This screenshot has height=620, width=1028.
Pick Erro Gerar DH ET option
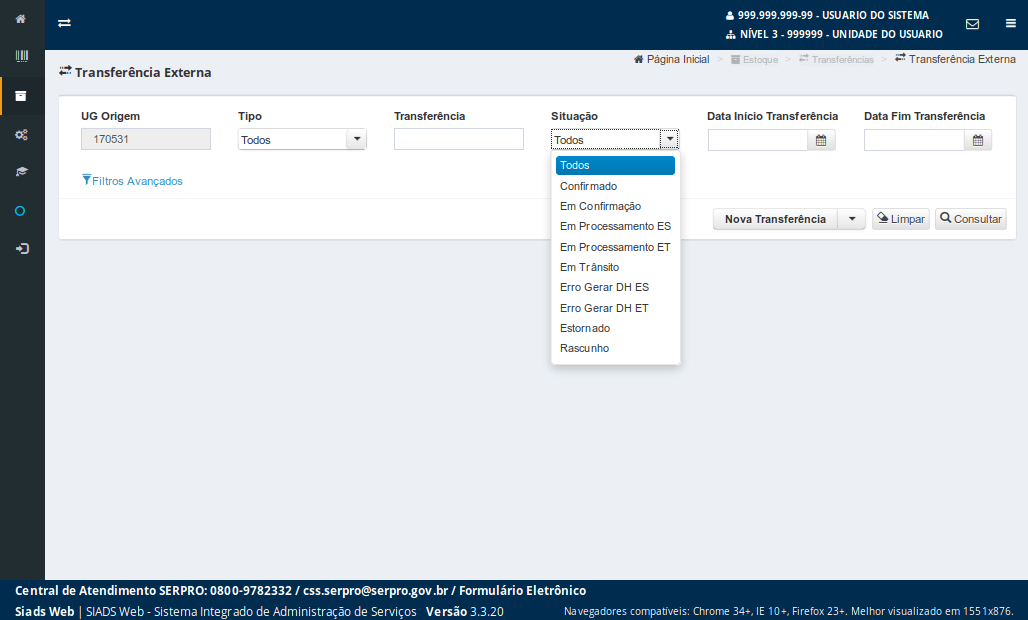click(615, 308)
